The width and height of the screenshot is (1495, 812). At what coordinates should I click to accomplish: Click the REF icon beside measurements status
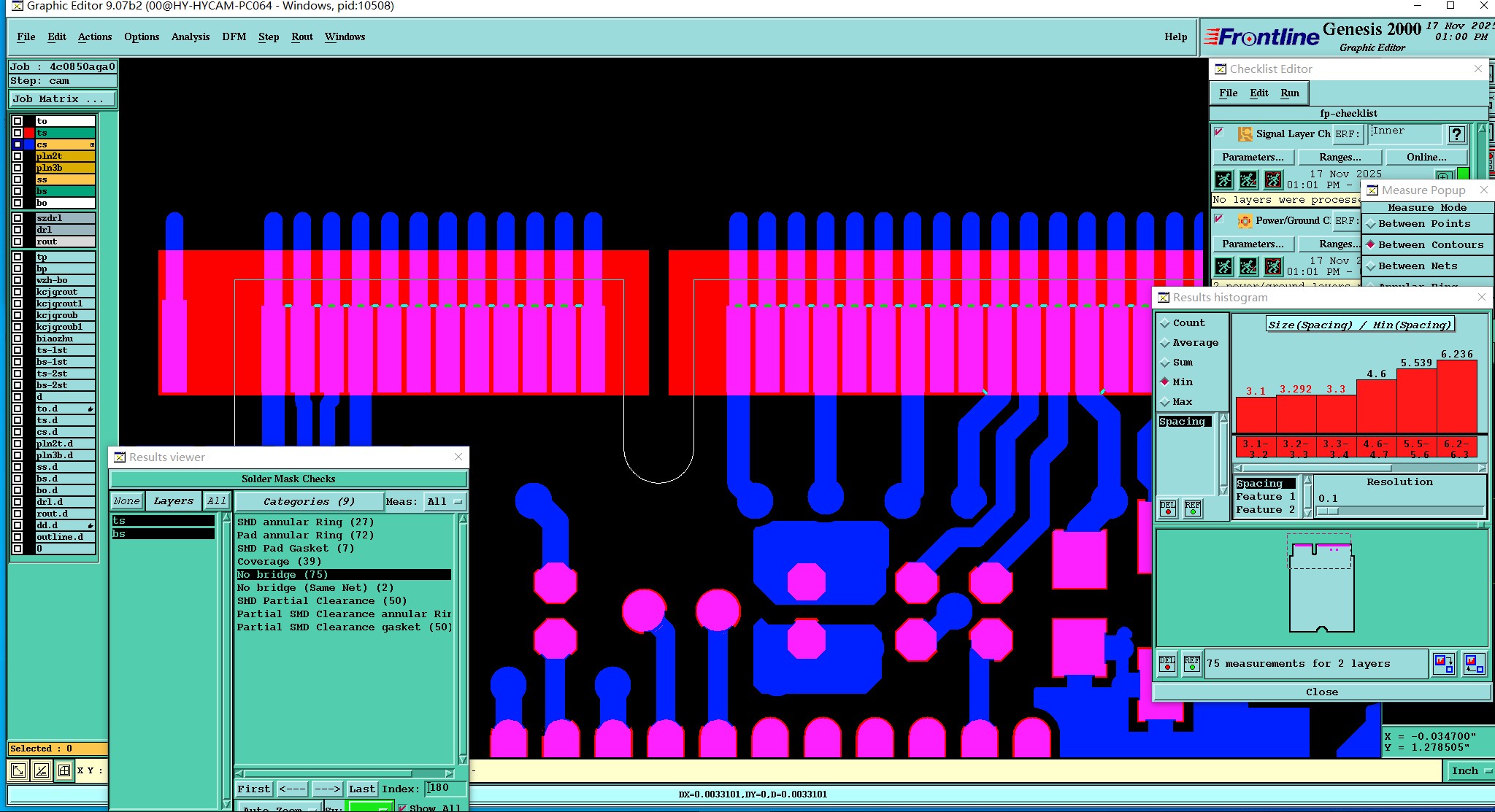pos(1192,664)
